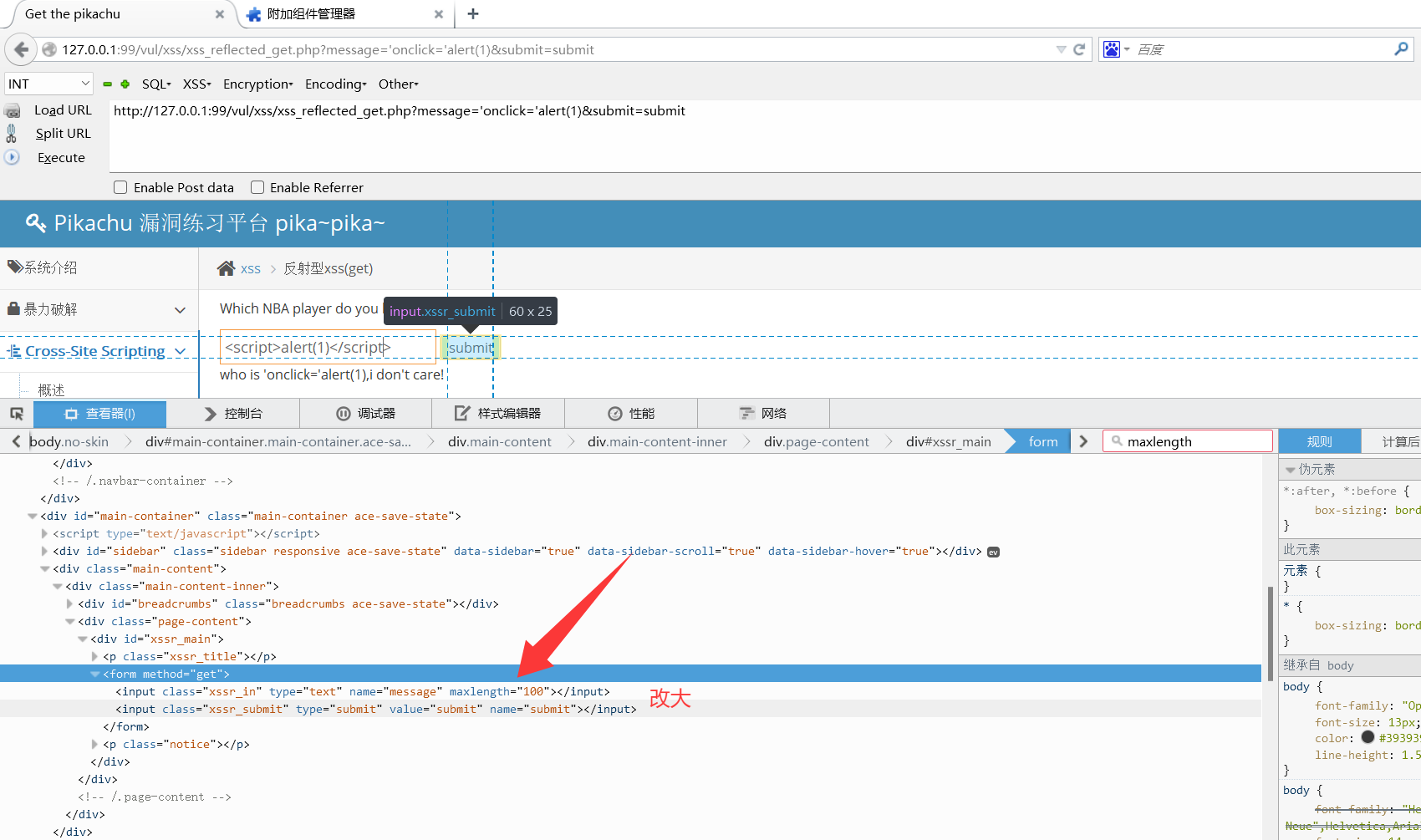Close the Get the pikachu tab
Viewport: 1421px width, 840px height.
pyautogui.click(x=220, y=14)
